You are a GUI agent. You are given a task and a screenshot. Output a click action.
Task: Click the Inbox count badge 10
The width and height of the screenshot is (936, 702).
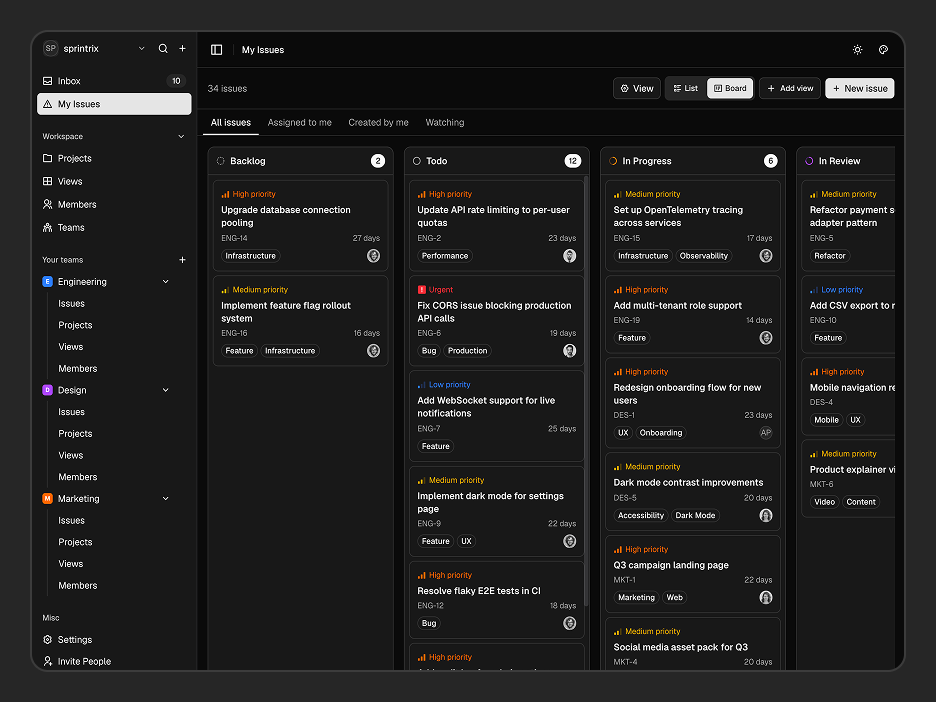coord(176,81)
